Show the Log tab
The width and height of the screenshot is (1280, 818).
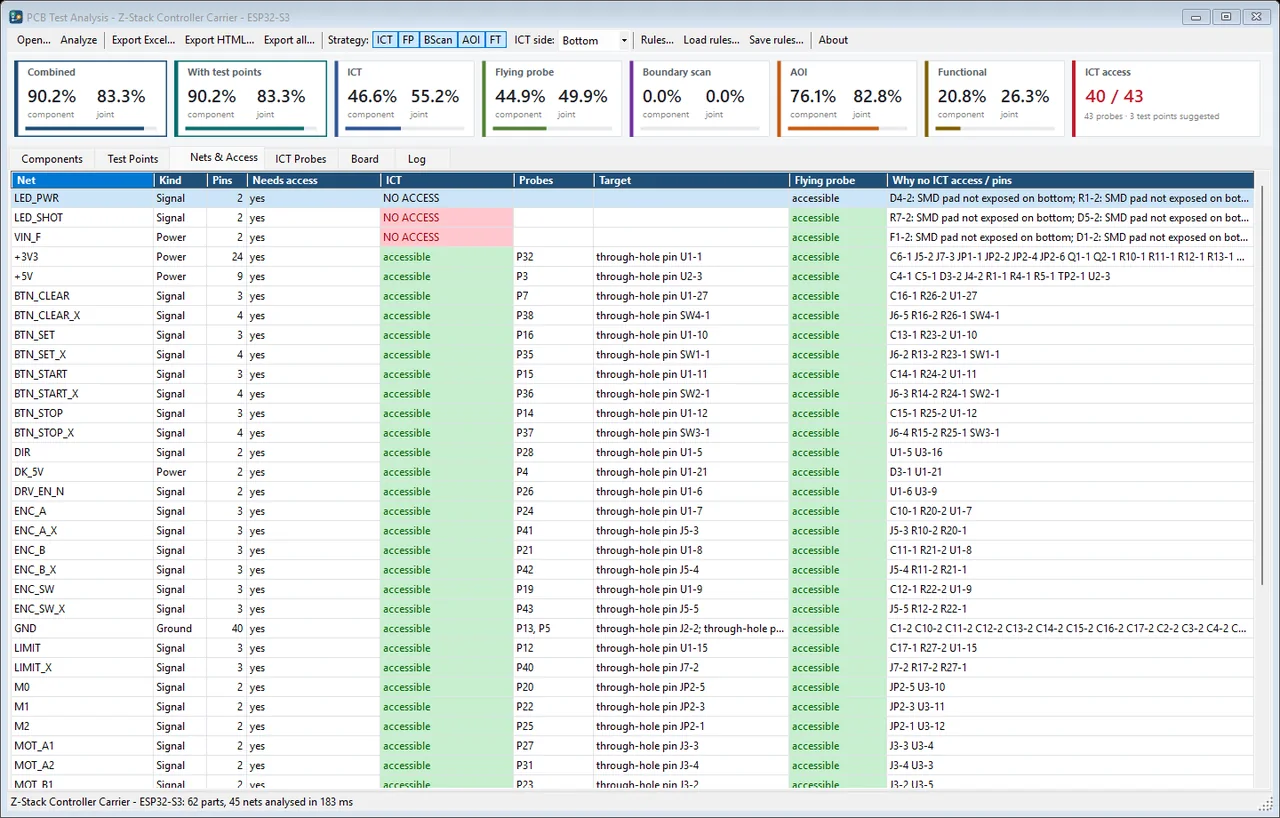pos(417,159)
